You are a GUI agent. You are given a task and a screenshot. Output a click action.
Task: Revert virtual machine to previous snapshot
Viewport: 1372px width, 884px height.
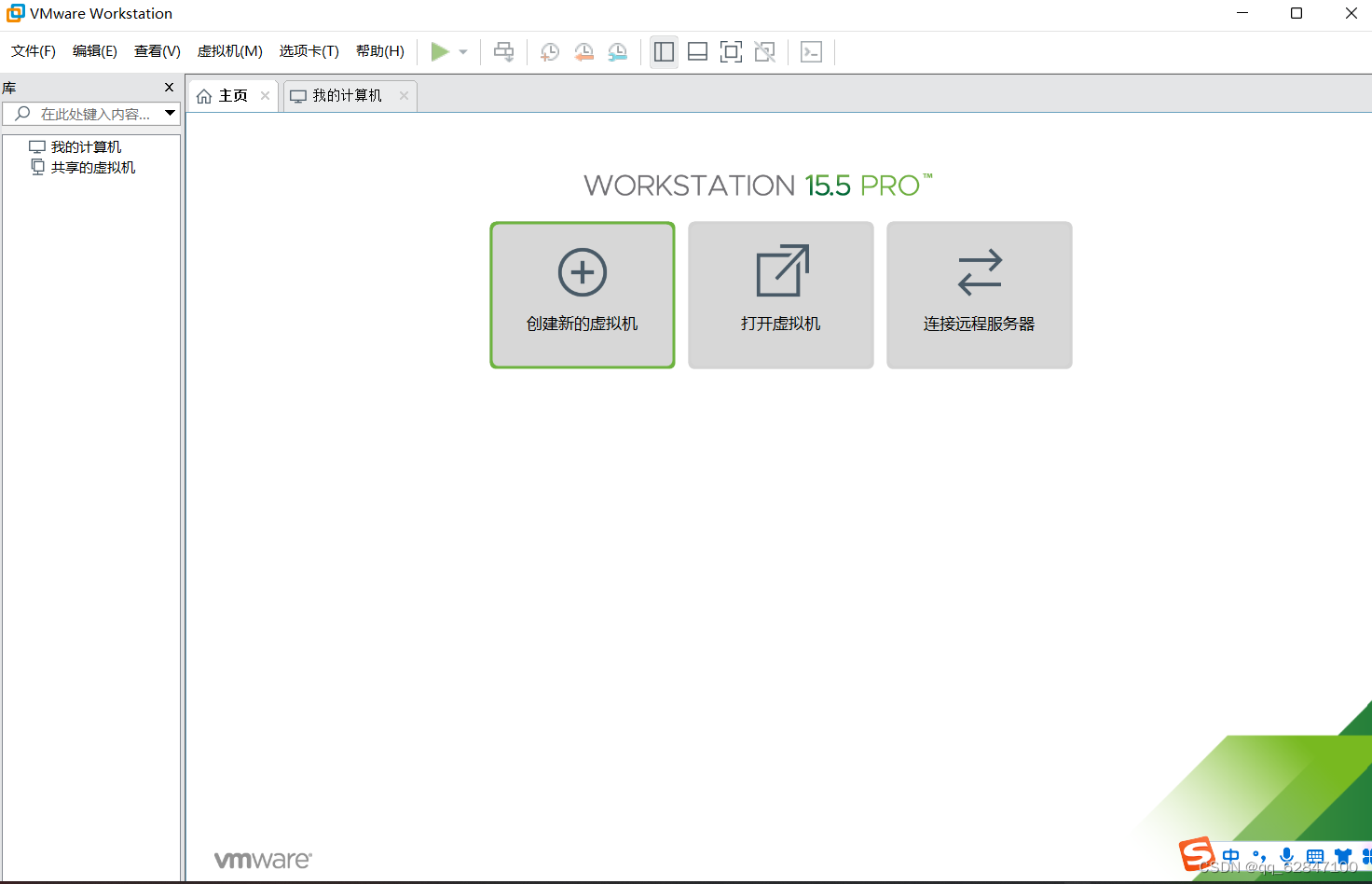tap(584, 52)
